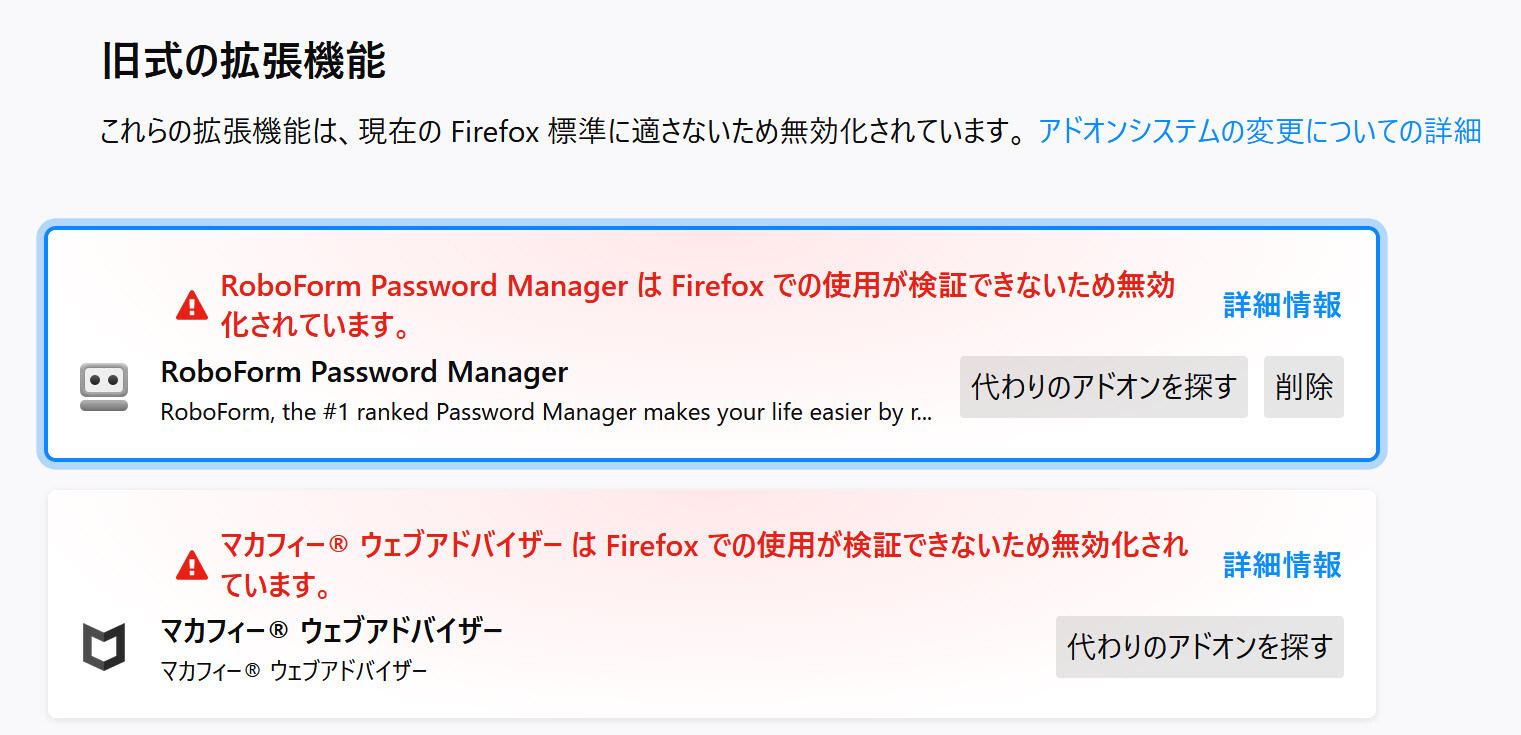
Task: Click the red マカフィー disabled warning message
Action: coord(704,564)
